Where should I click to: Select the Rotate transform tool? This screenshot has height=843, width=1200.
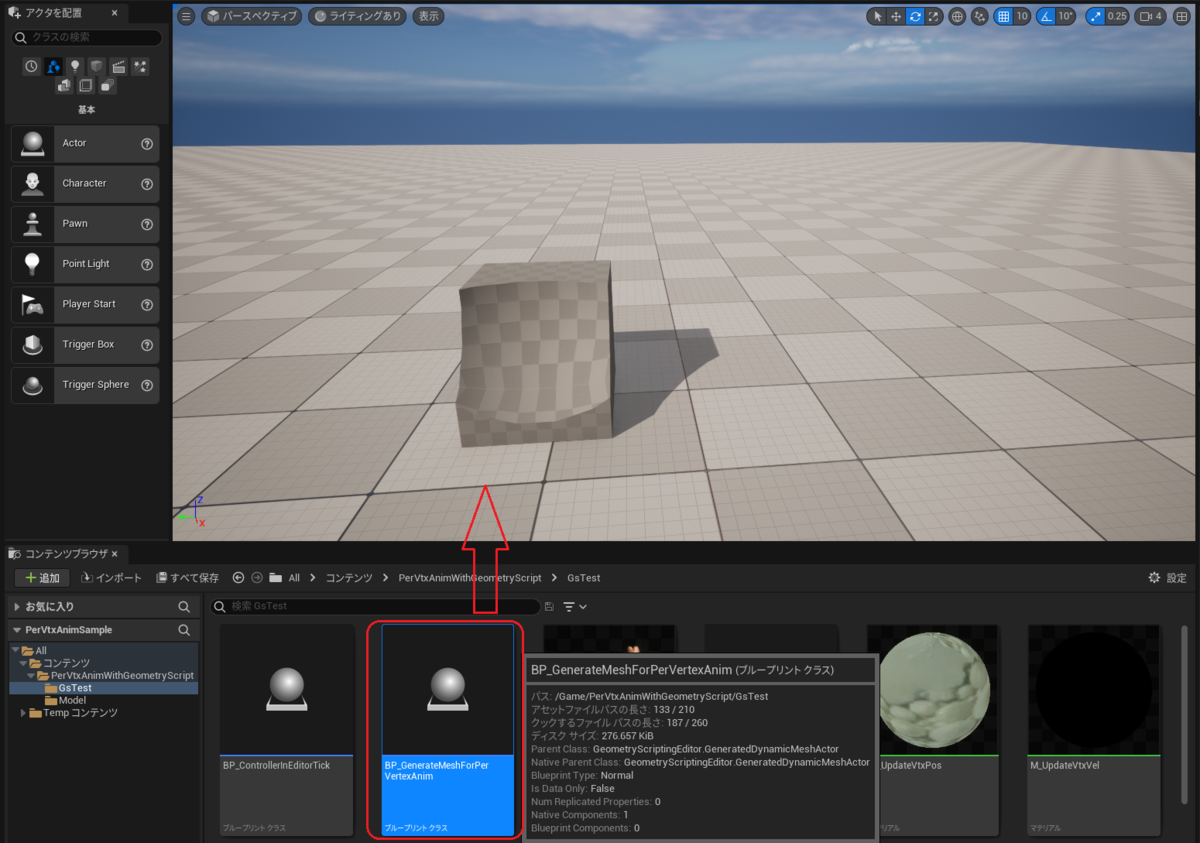(x=915, y=16)
